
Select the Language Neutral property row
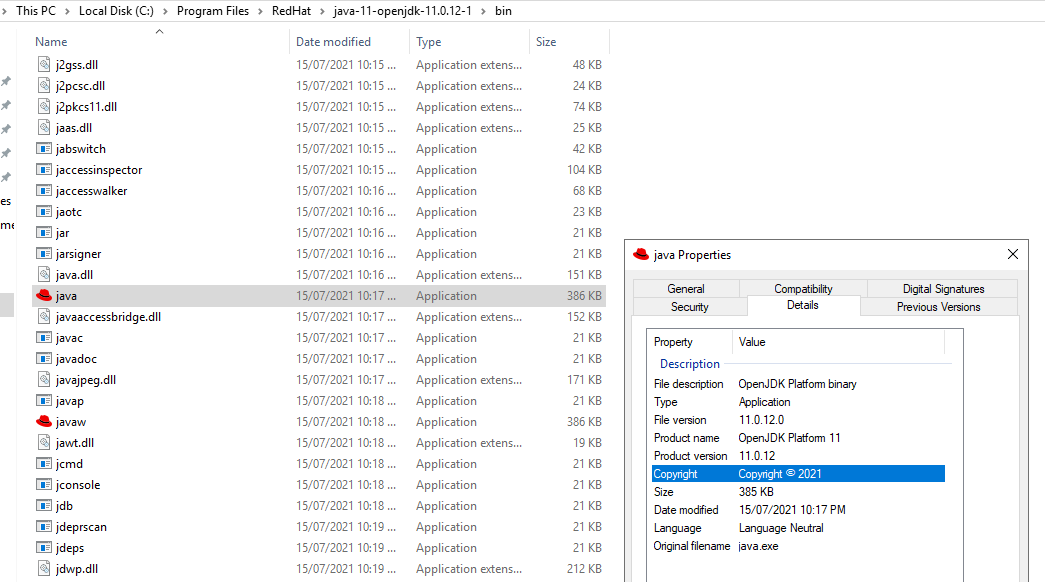click(798, 528)
